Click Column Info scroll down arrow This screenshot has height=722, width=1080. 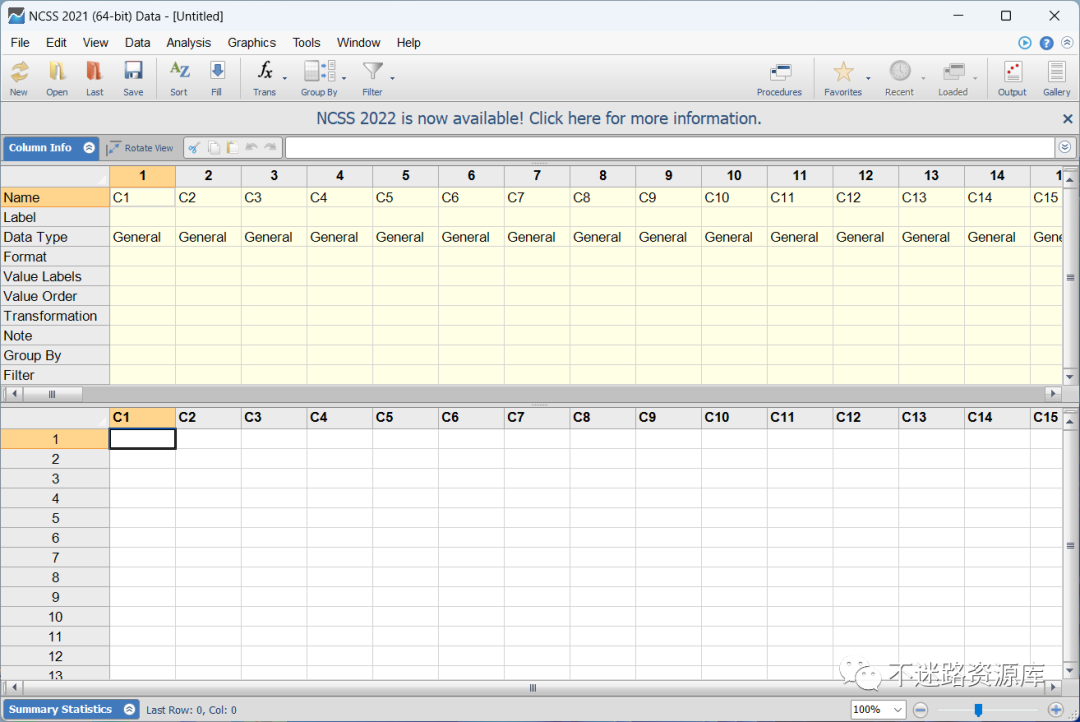[x=1070, y=377]
